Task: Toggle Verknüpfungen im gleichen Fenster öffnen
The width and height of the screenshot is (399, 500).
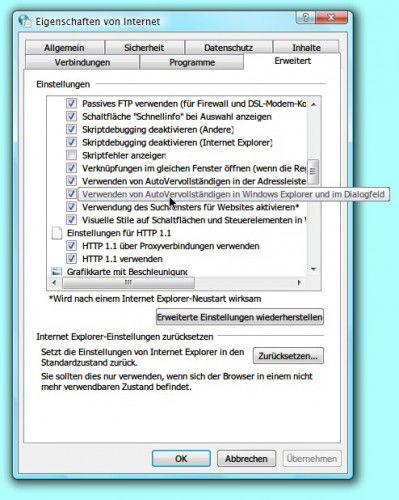Action: tap(71, 168)
